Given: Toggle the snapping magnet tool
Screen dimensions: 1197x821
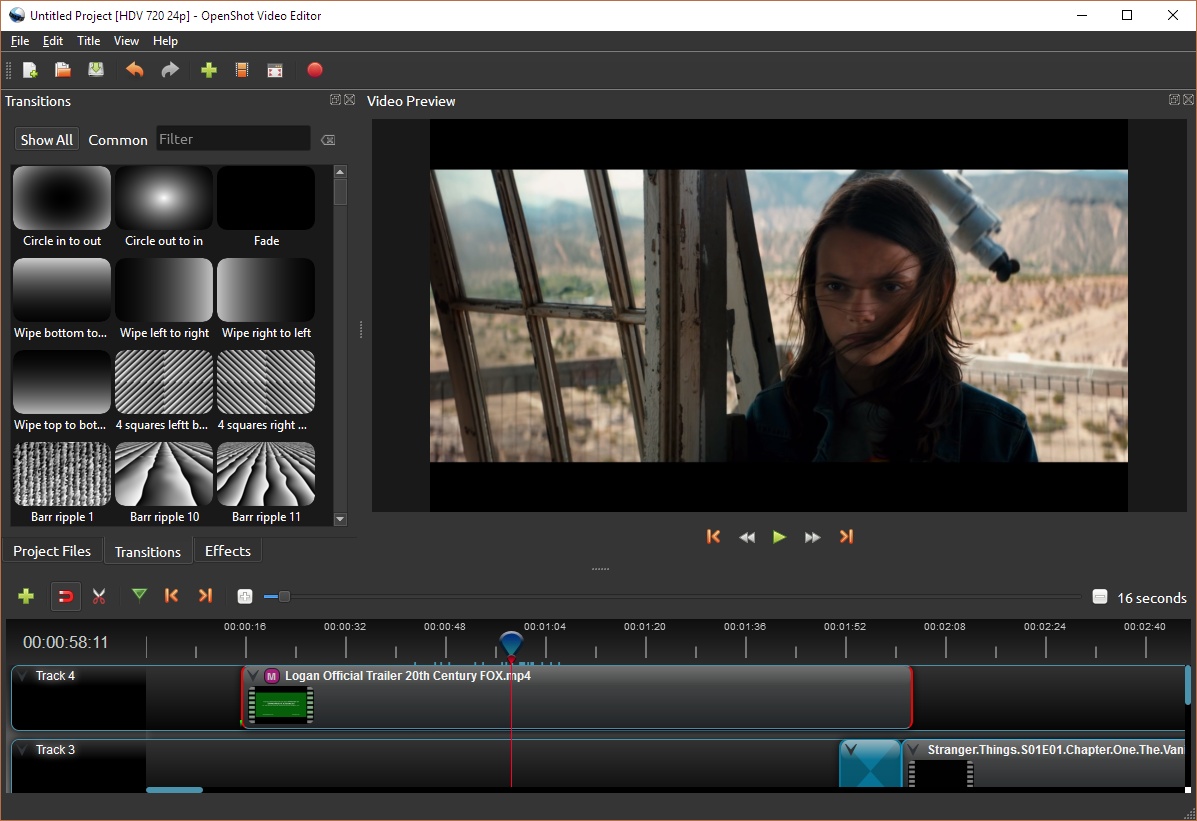Looking at the screenshot, I should (x=65, y=597).
